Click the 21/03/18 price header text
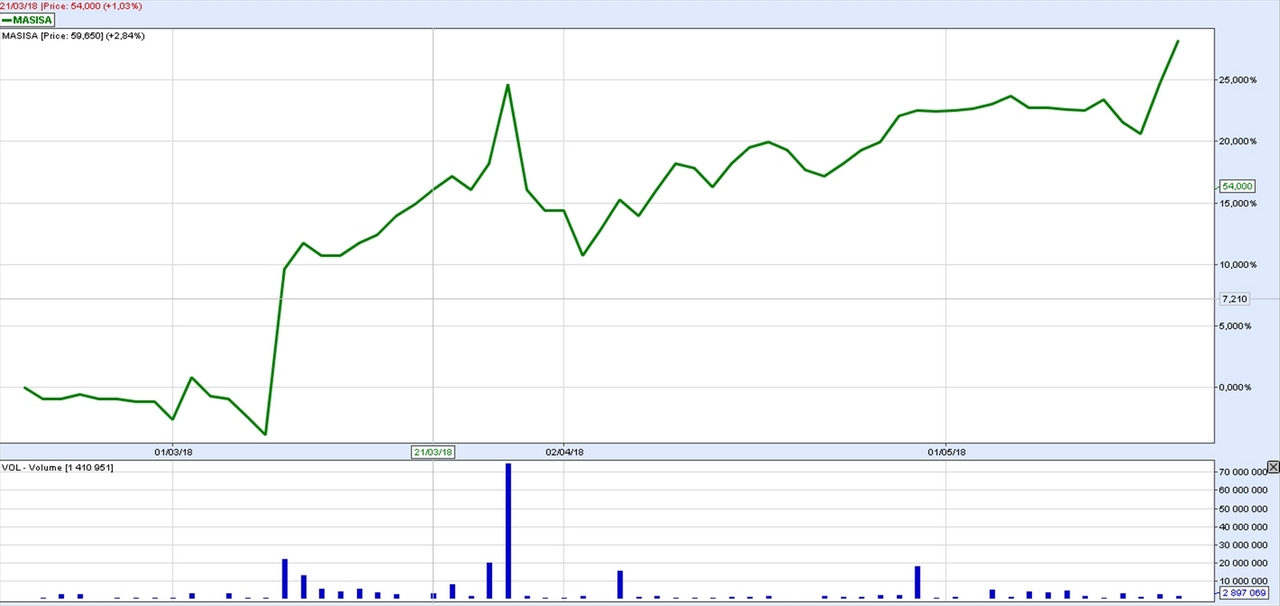 click(71, 6)
